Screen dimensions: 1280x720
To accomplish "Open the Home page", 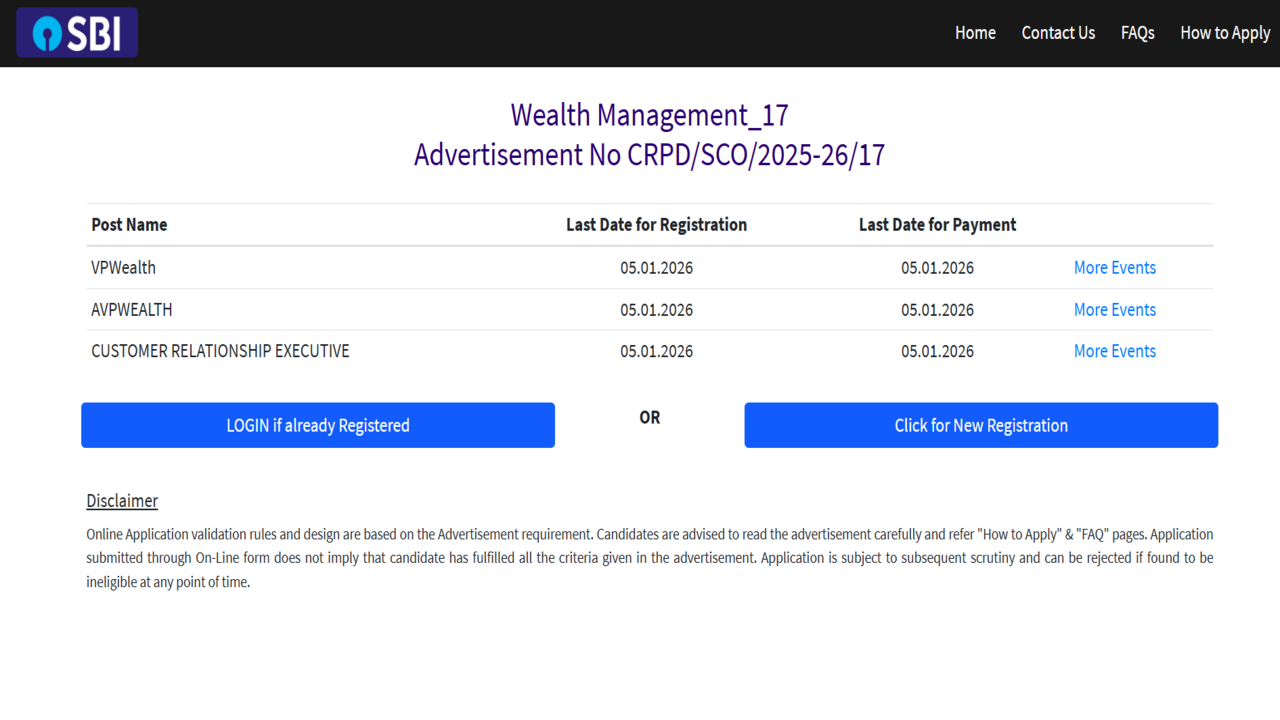I will pos(974,33).
